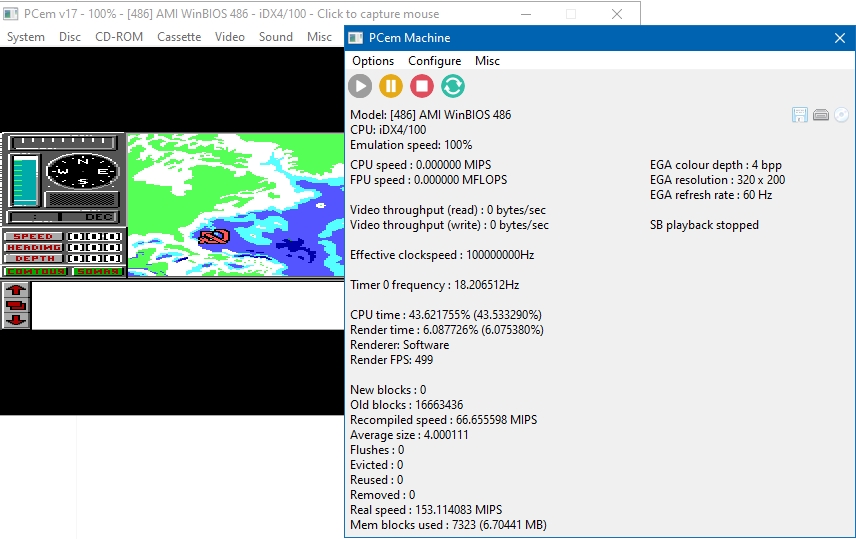Click the 'Render FPS: 499' text

(x=391, y=360)
